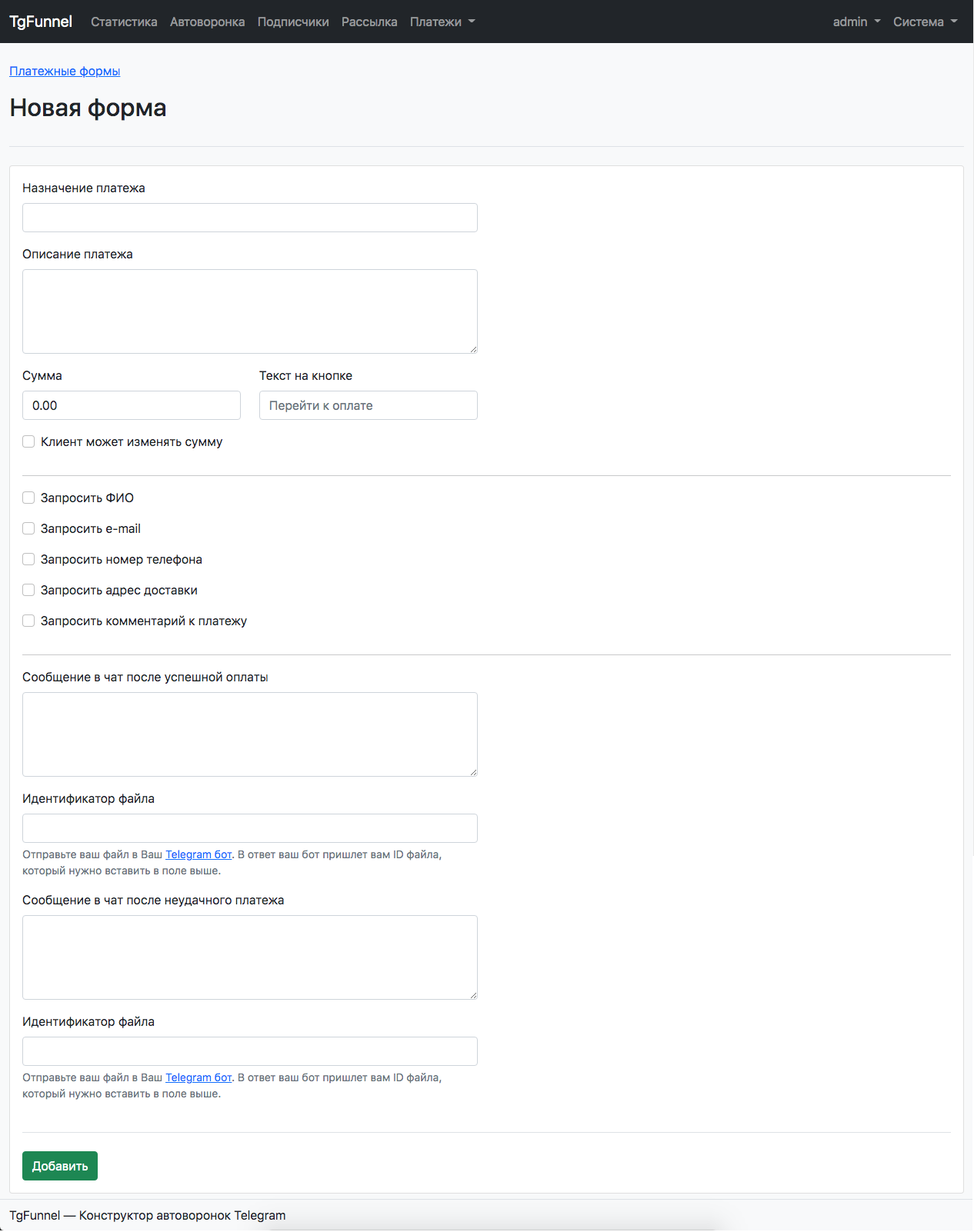Image resolution: width=974 pixels, height=1232 pixels.
Task: Open the admin user dropdown
Action: click(856, 22)
